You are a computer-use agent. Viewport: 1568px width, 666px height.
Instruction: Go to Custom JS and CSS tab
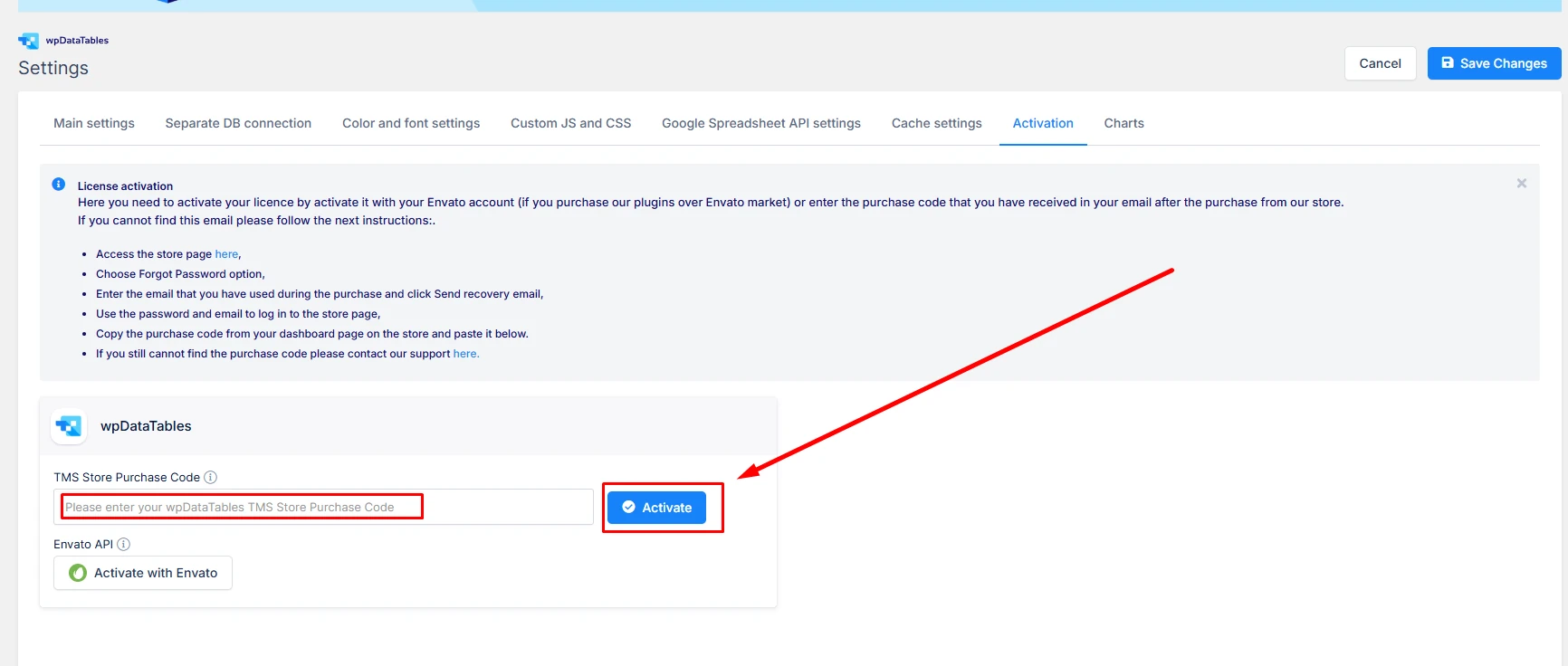(x=571, y=123)
